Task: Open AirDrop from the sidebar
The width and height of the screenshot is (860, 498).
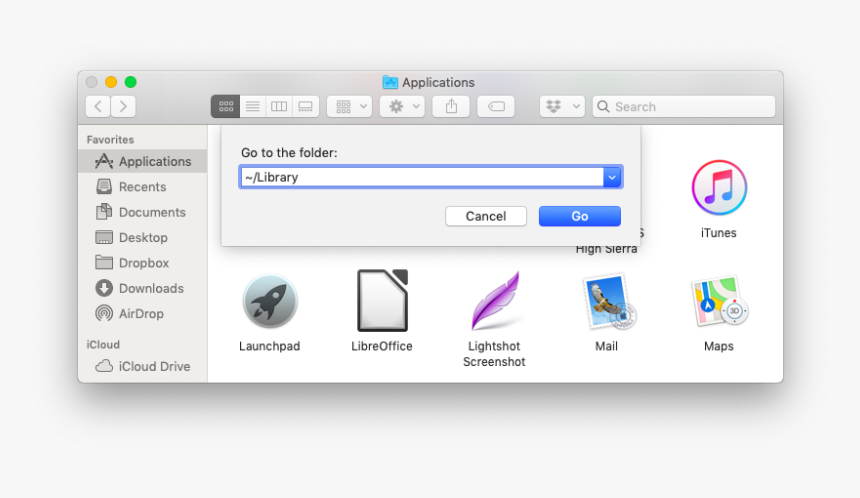Action: coord(143,314)
